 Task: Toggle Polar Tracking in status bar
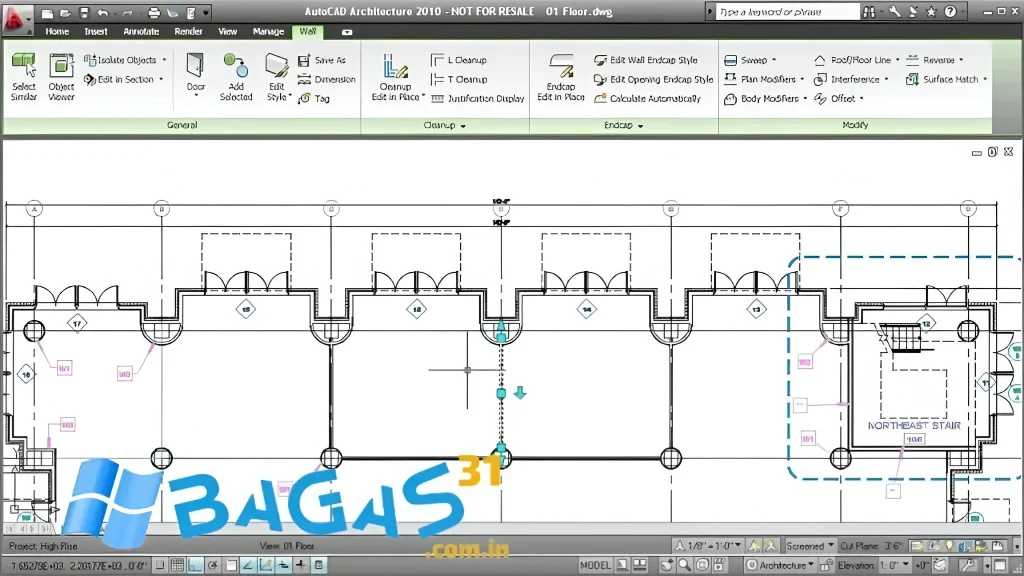tap(213, 566)
